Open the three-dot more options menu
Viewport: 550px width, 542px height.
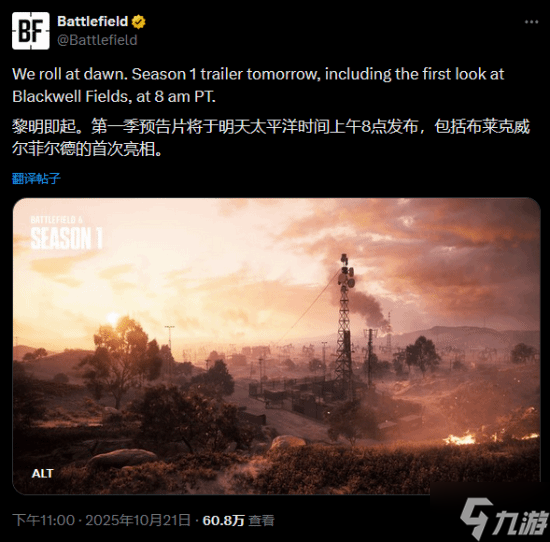point(531,22)
